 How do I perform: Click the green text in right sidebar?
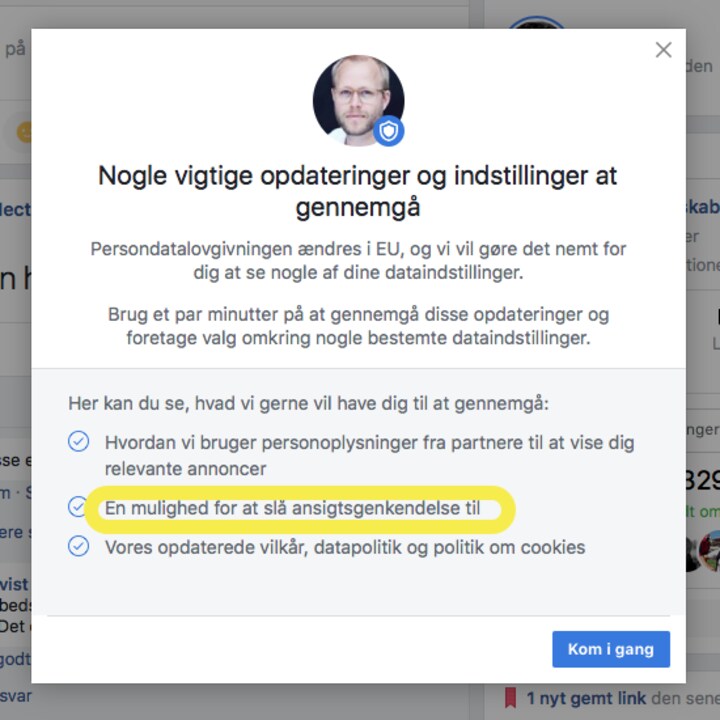[703, 511]
